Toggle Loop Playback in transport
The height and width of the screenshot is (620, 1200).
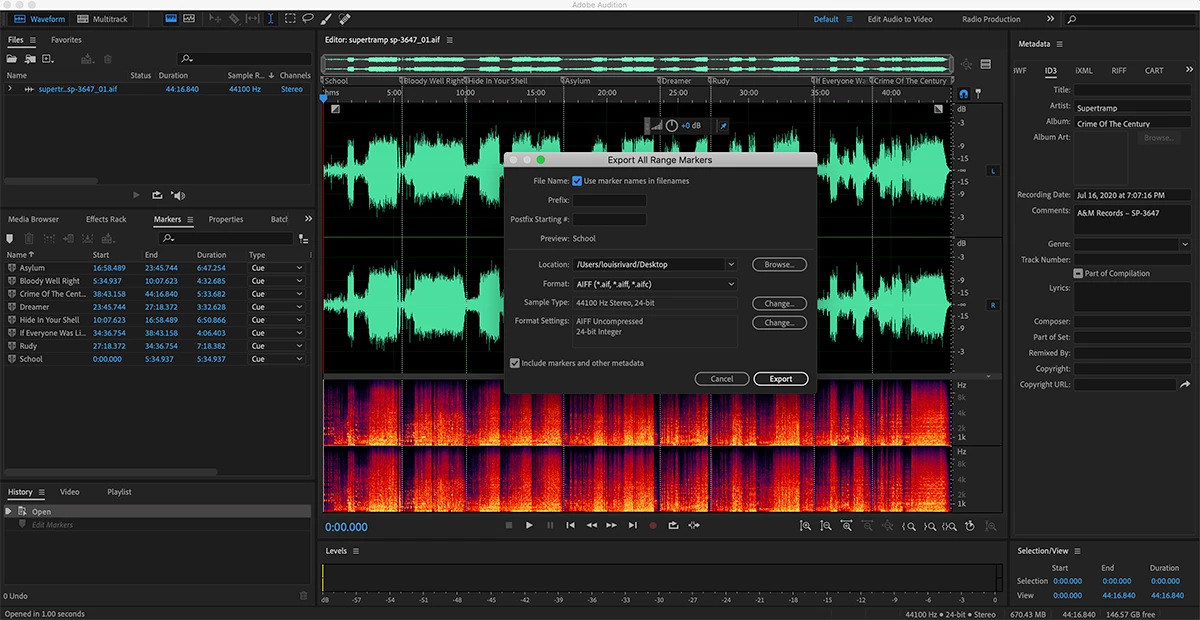674,525
